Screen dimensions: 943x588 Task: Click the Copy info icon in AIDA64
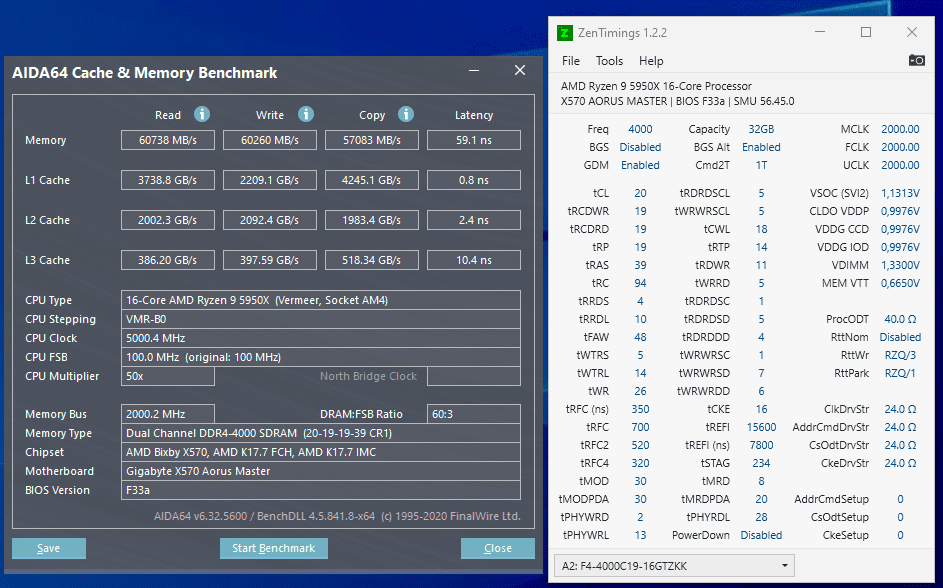406,114
